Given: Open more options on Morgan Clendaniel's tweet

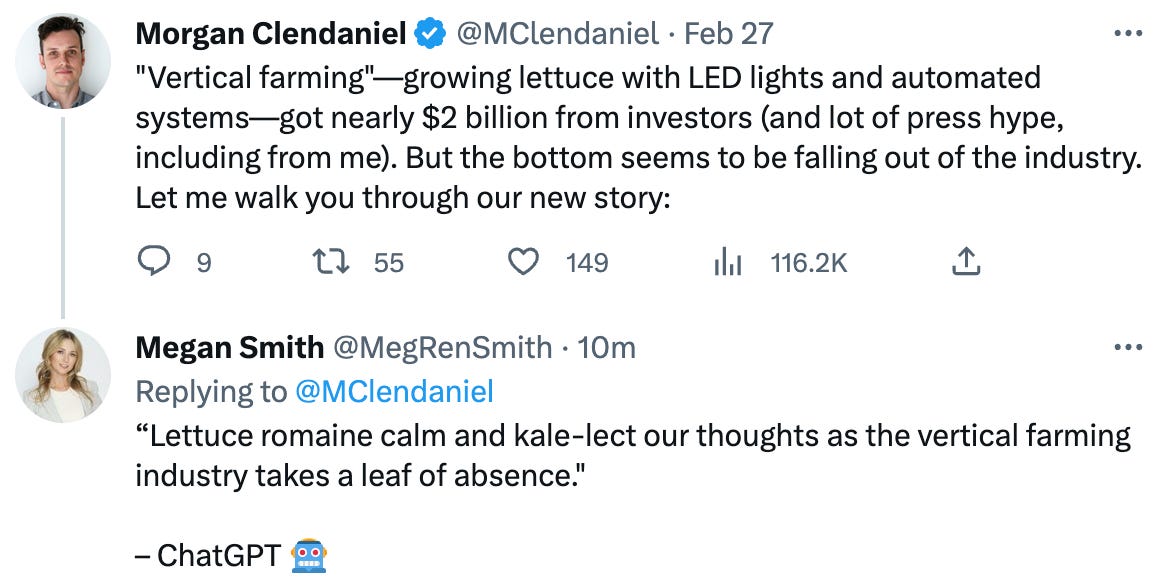Looking at the screenshot, I should tap(1127, 33).
